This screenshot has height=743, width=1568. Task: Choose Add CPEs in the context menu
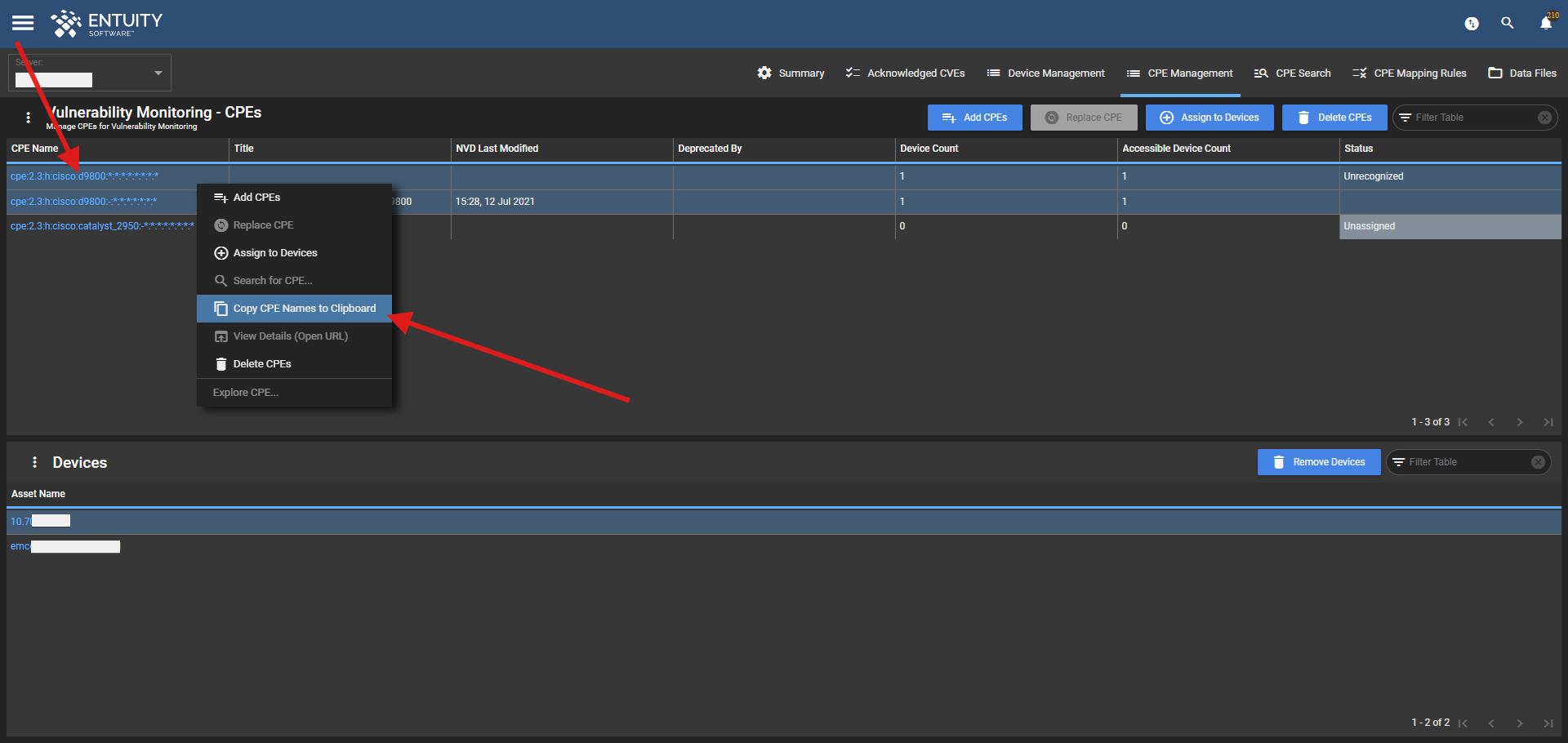click(295, 198)
